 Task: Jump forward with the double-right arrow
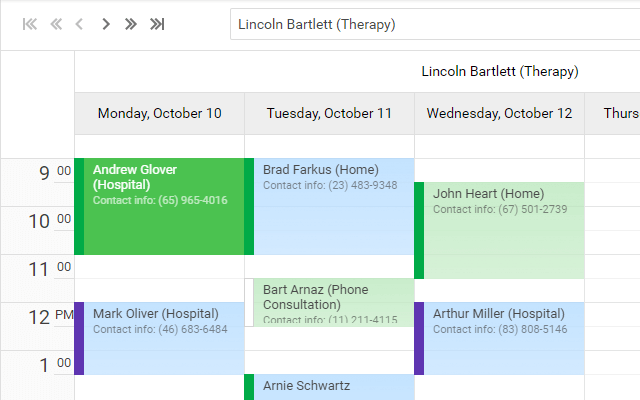click(x=131, y=24)
